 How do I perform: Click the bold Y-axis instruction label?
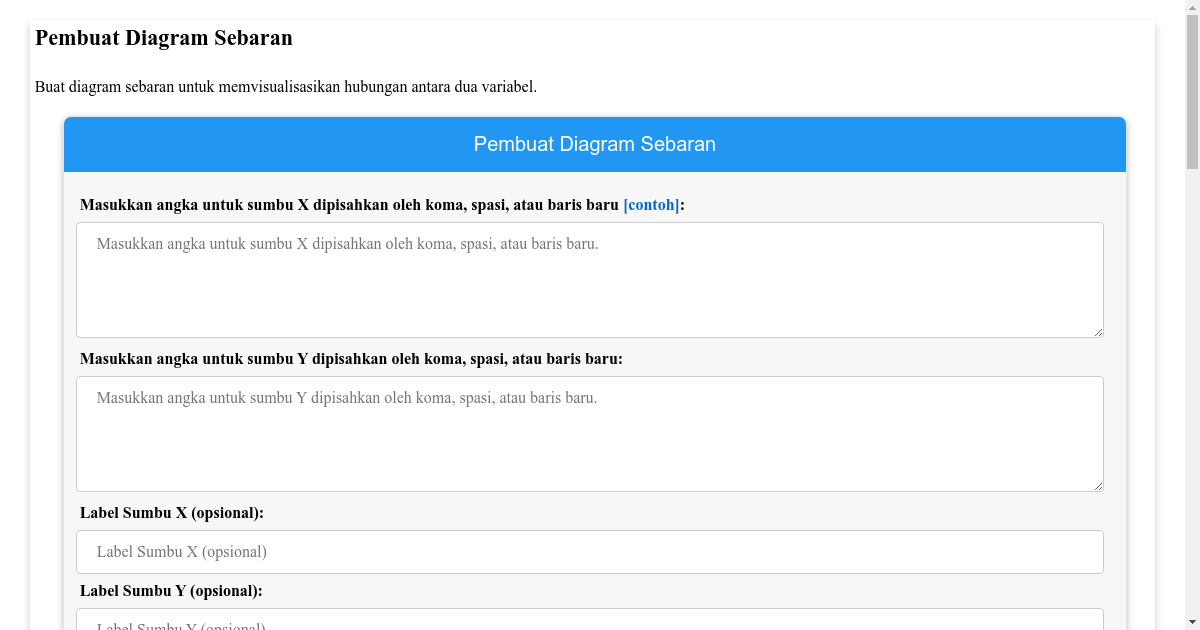click(350, 358)
